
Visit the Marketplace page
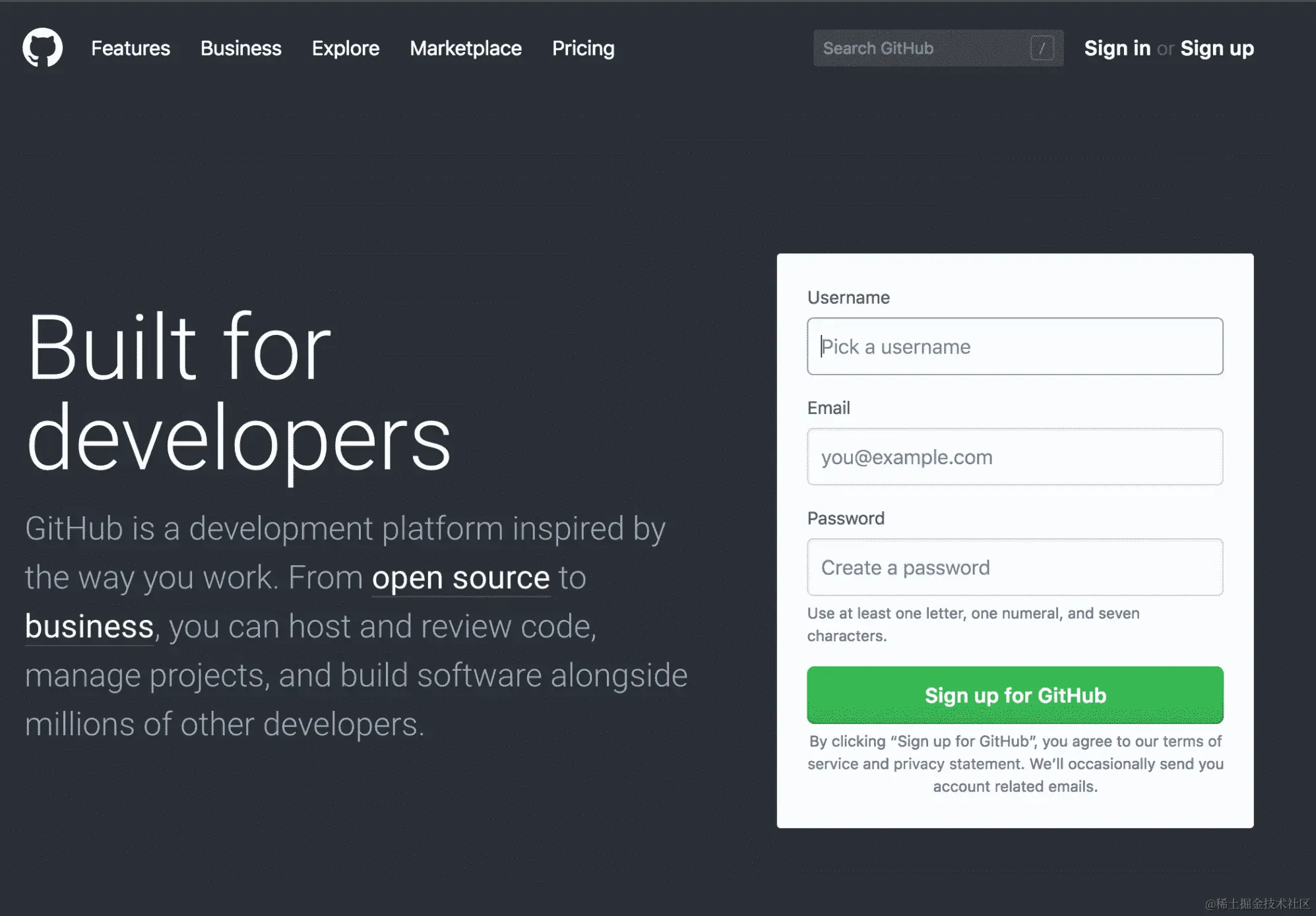coord(466,48)
